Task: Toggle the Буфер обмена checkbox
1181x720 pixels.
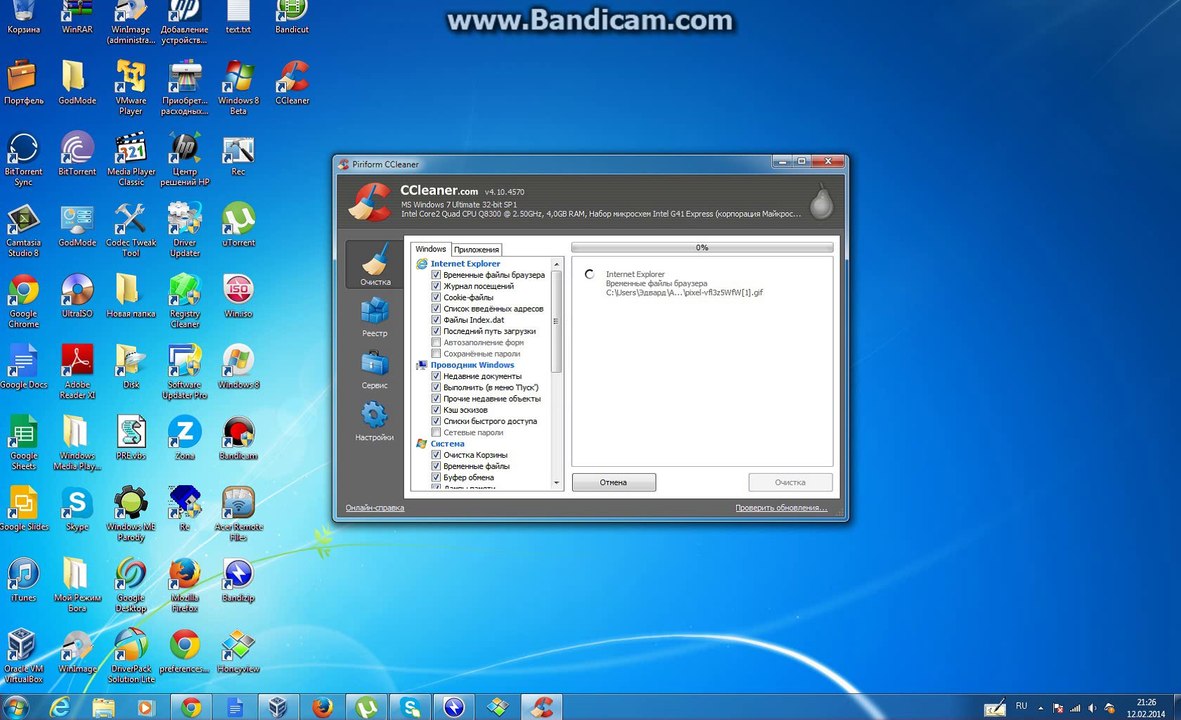Action: coord(436,477)
